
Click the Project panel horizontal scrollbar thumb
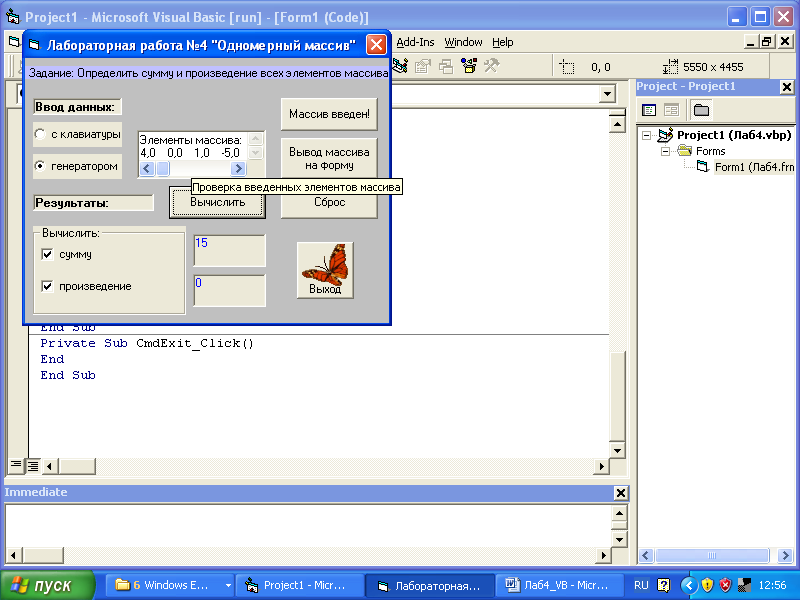(712, 555)
